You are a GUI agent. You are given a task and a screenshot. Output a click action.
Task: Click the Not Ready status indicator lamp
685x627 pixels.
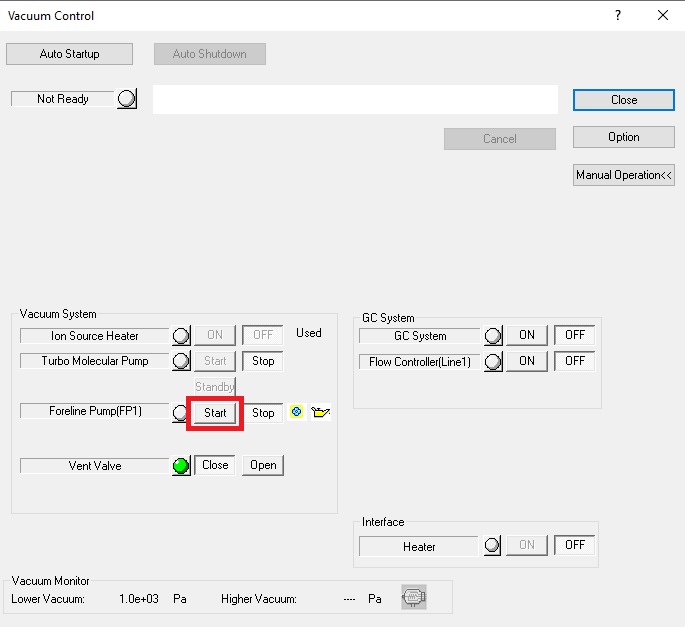click(127, 99)
